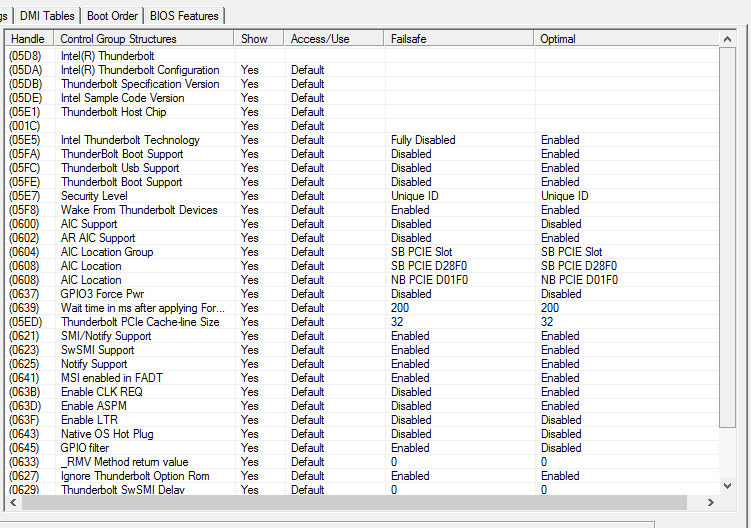Select AIC Location Group entry
Screen dimensions: 751x528
coord(107,252)
